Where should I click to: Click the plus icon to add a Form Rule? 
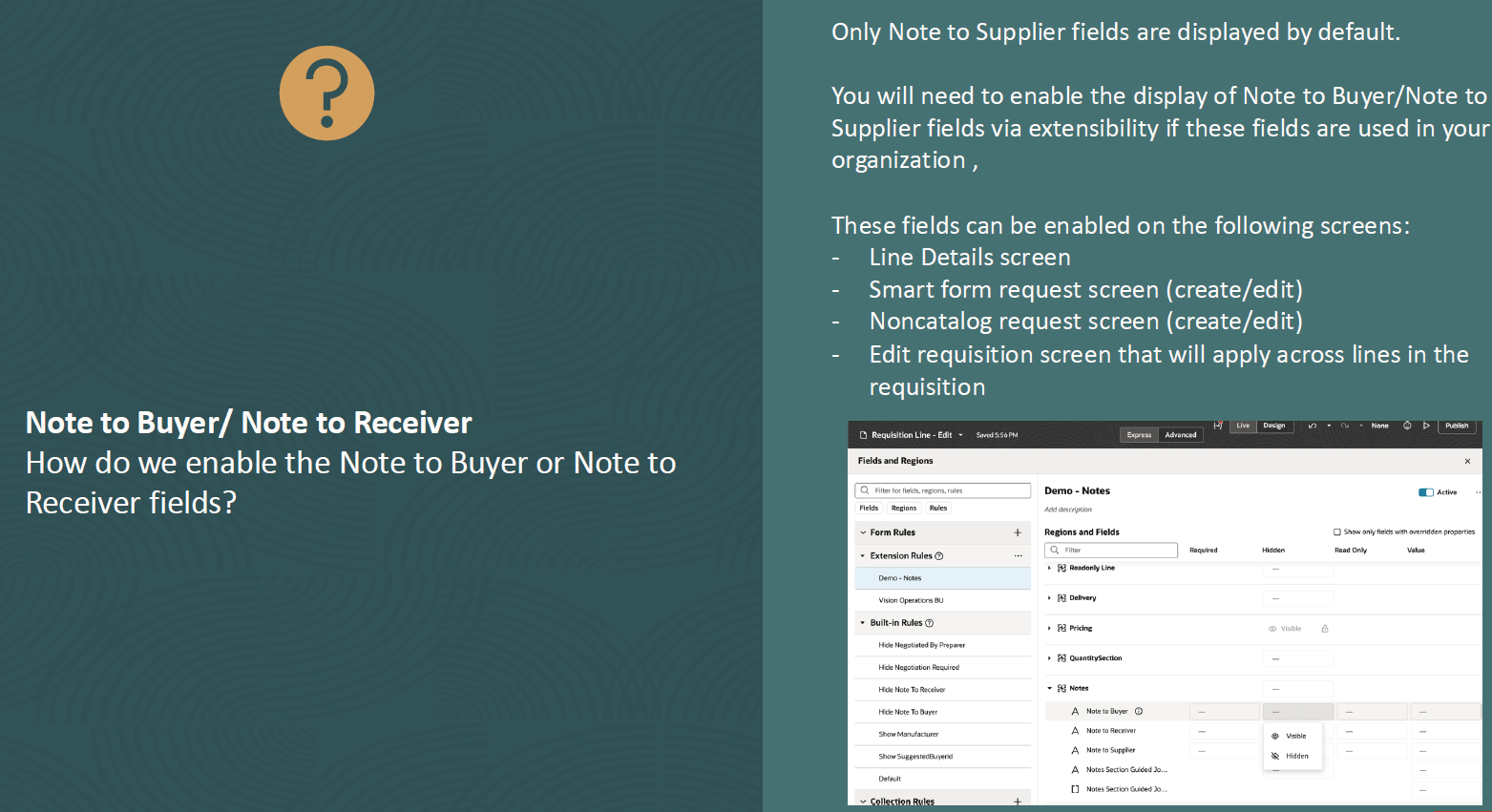point(1017,532)
